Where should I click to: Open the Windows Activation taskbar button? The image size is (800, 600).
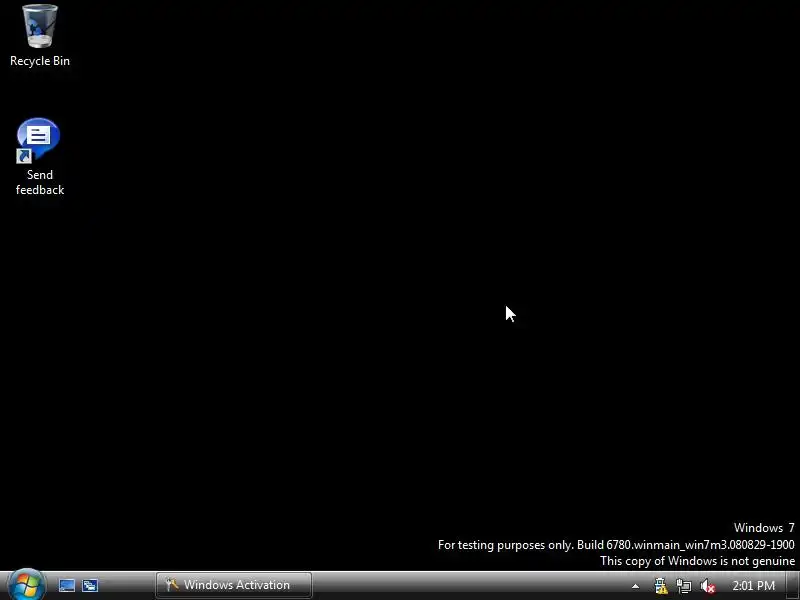pos(234,585)
